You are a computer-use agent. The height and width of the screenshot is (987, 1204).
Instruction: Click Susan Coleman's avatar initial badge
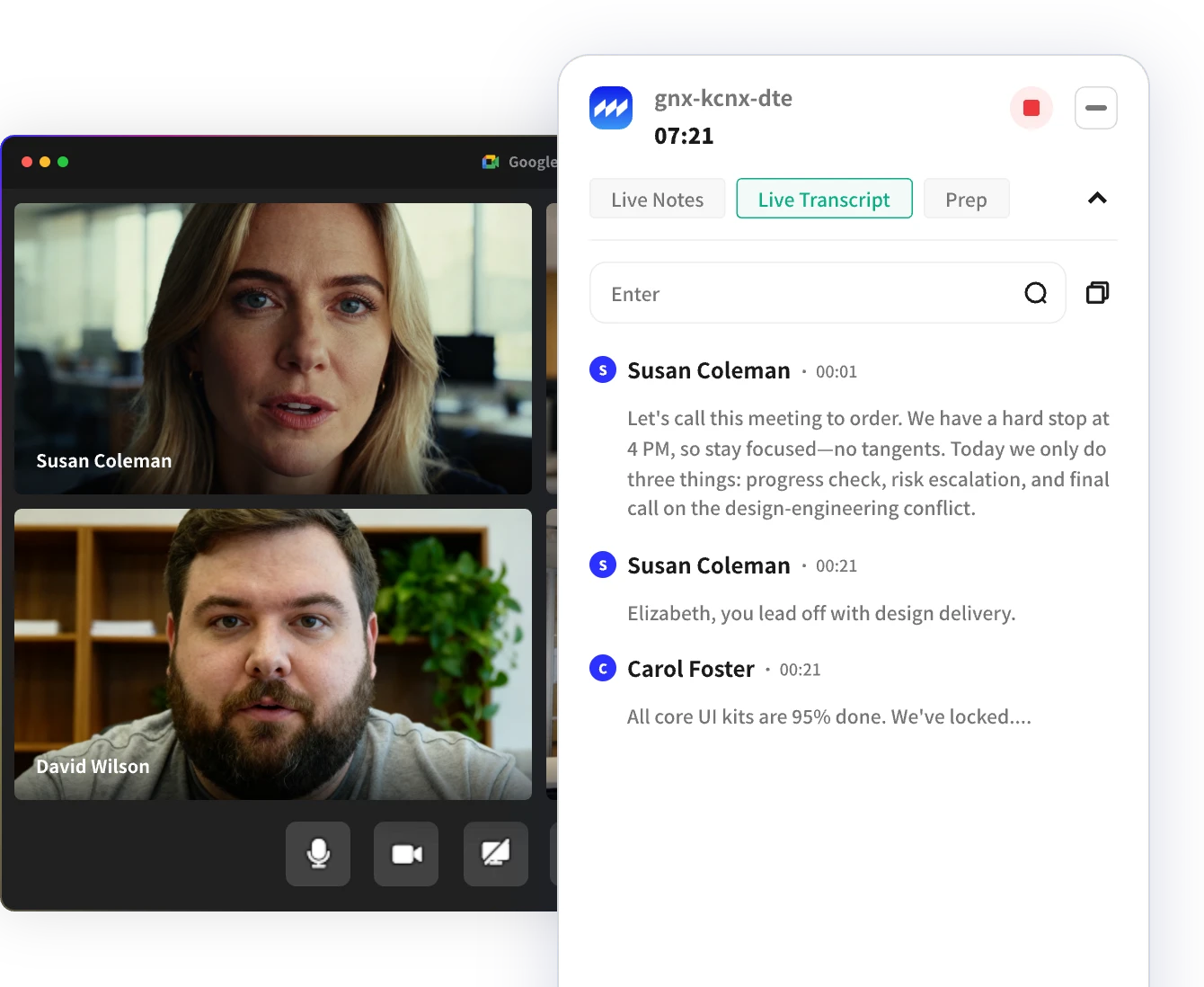tap(602, 369)
